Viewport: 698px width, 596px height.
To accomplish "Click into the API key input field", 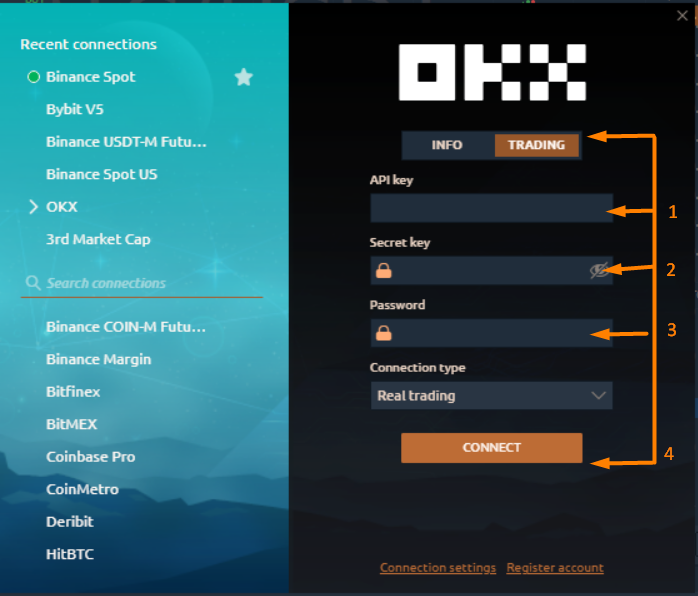I will [490, 208].
